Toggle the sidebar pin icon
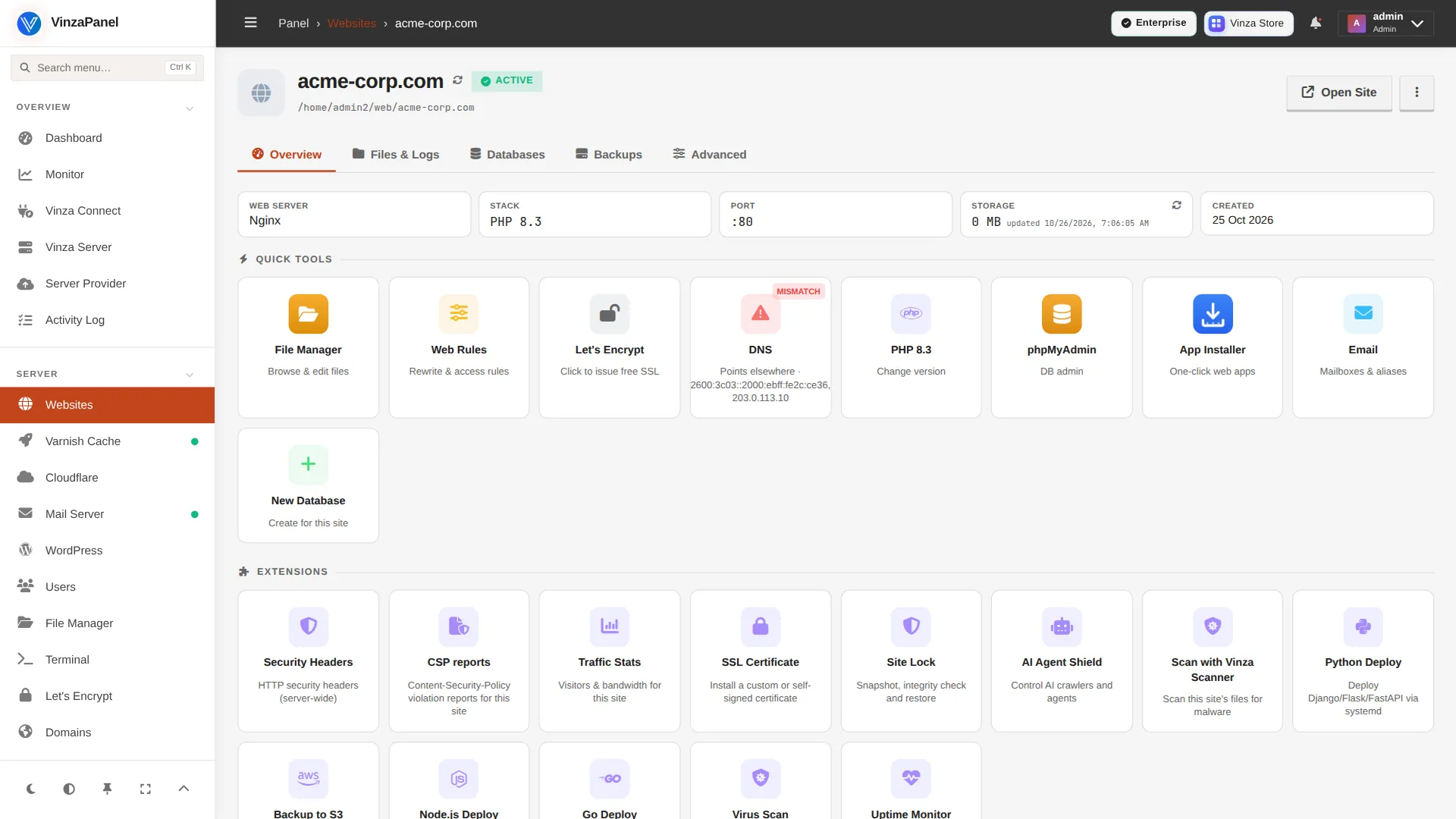This screenshot has height=819, width=1456. coord(107,789)
